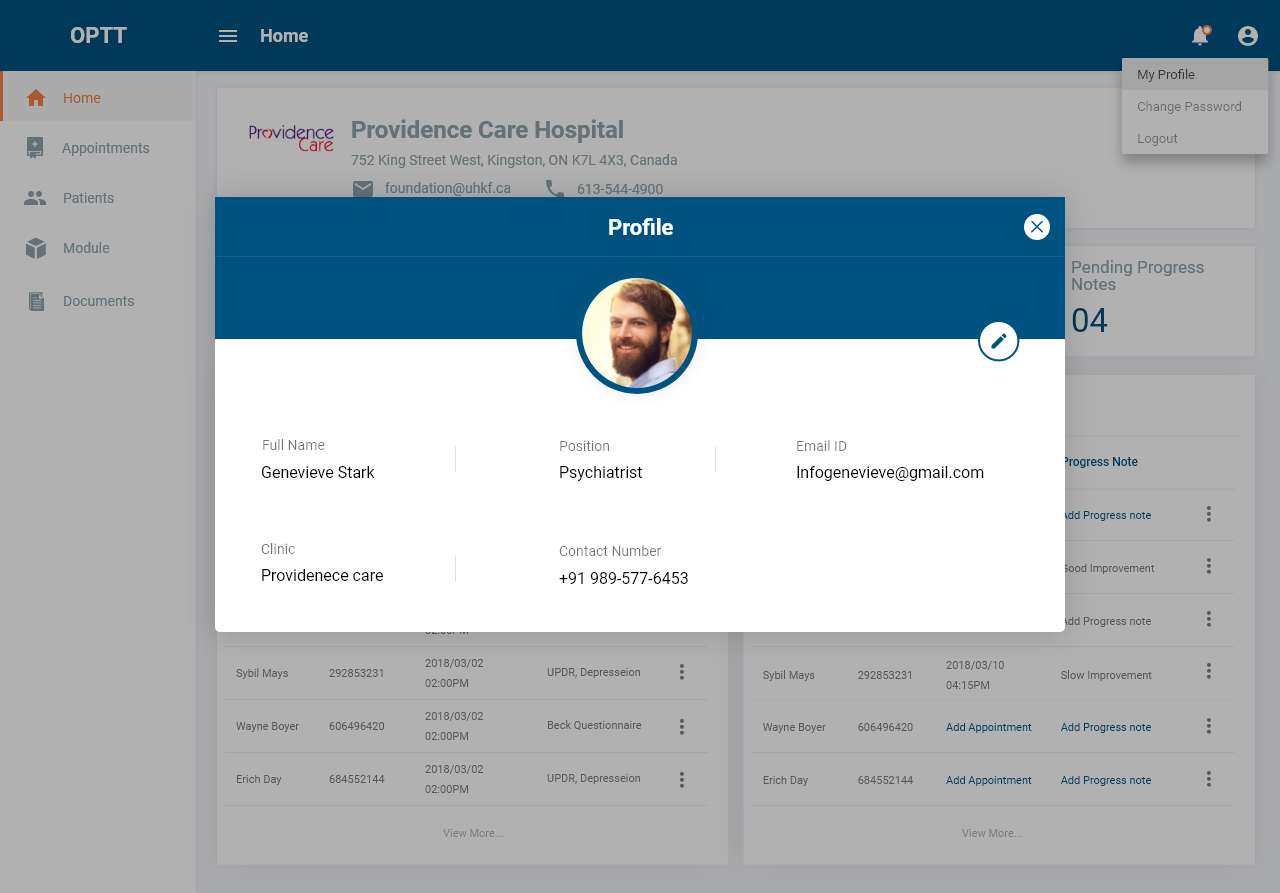
Task: Click the Patients sidebar icon
Action: 36,198
